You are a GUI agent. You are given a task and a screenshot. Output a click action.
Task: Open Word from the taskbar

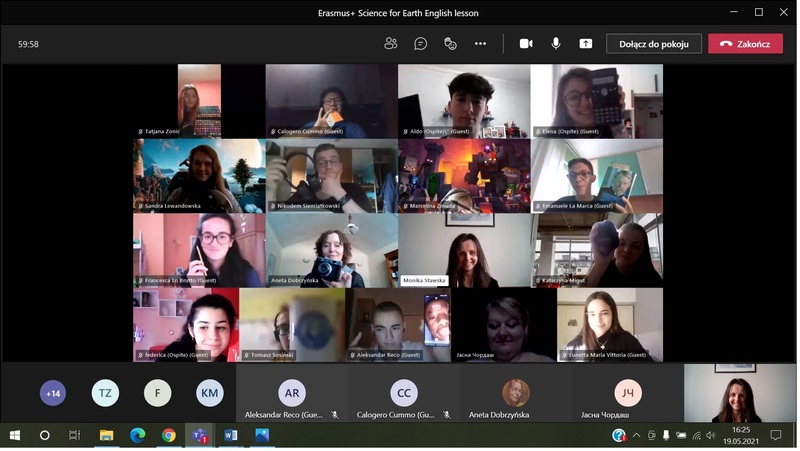click(231, 436)
